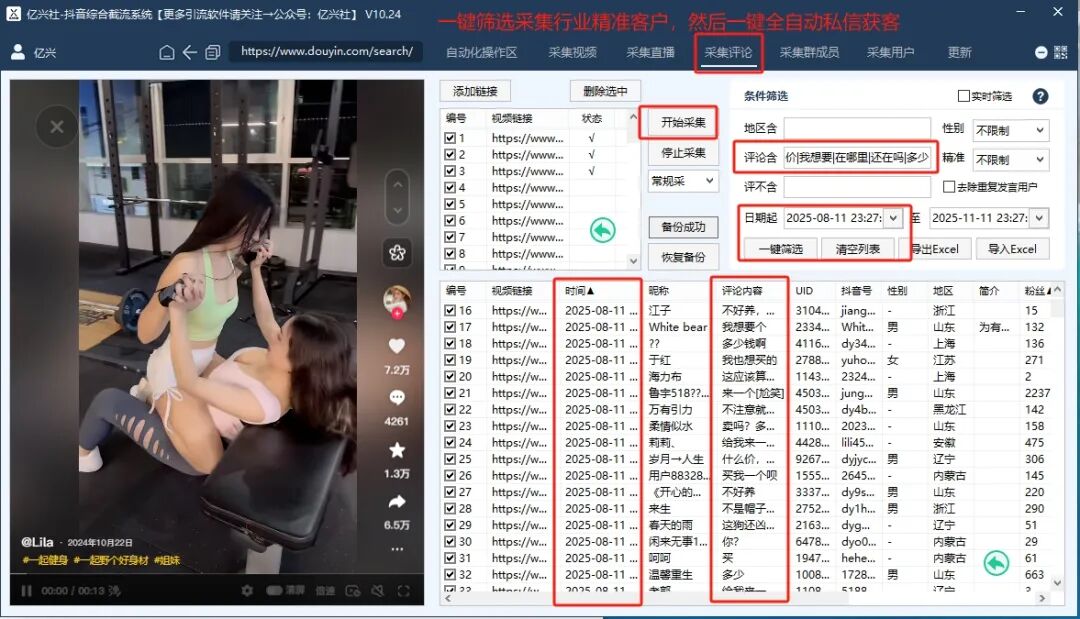The image size is (1080, 619).
Task: Sort results by the 粉丝 fans column header
Action: click(1037, 291)
